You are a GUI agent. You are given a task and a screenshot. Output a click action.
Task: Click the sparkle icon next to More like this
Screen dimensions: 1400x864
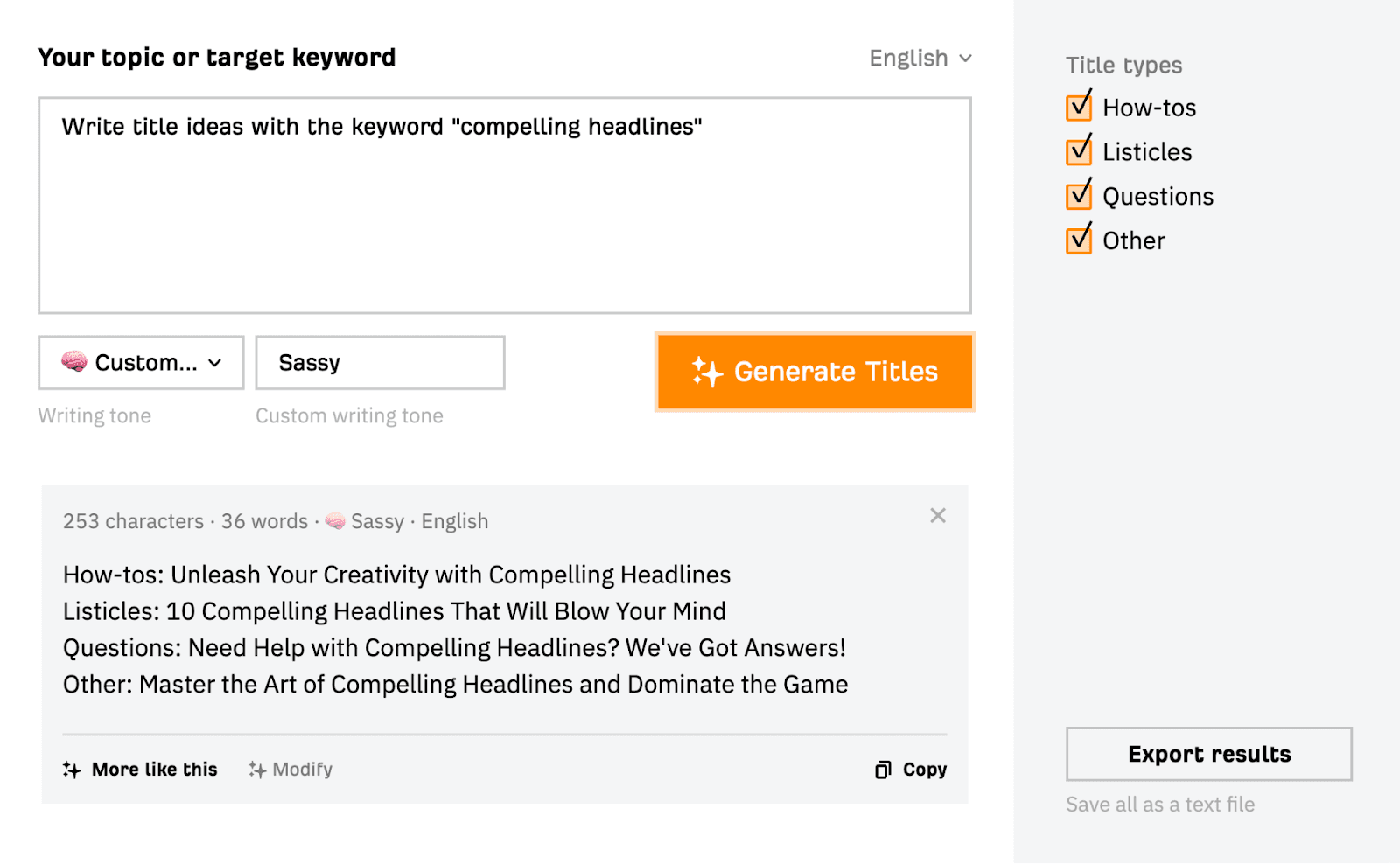pyautogui.click(x=73, y=769)
